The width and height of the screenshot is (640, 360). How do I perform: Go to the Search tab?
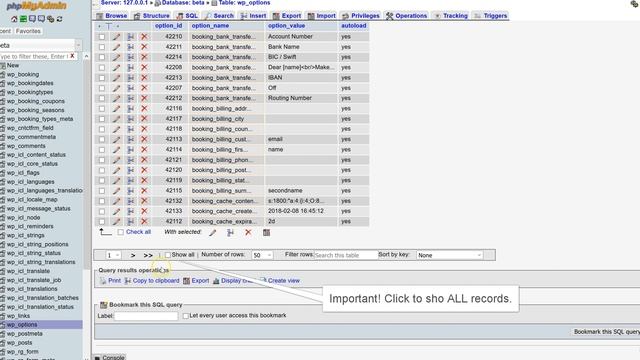tap(219, 16)
